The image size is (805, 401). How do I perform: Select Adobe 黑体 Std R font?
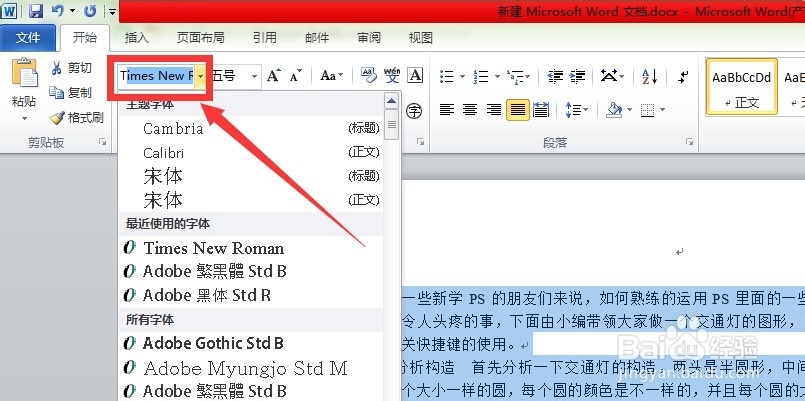tap(251, 295)
